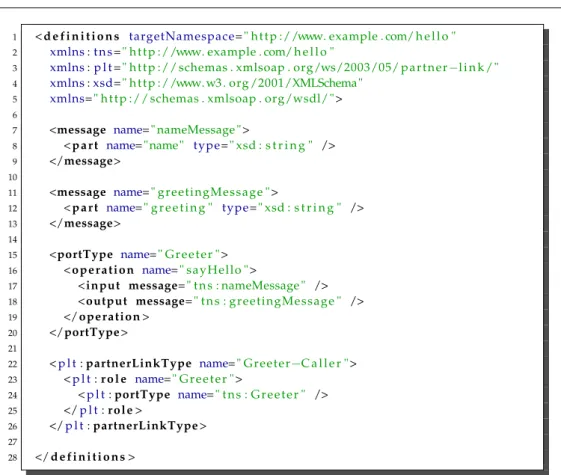Click type="xsd:string" on line 8

(253, 146)
